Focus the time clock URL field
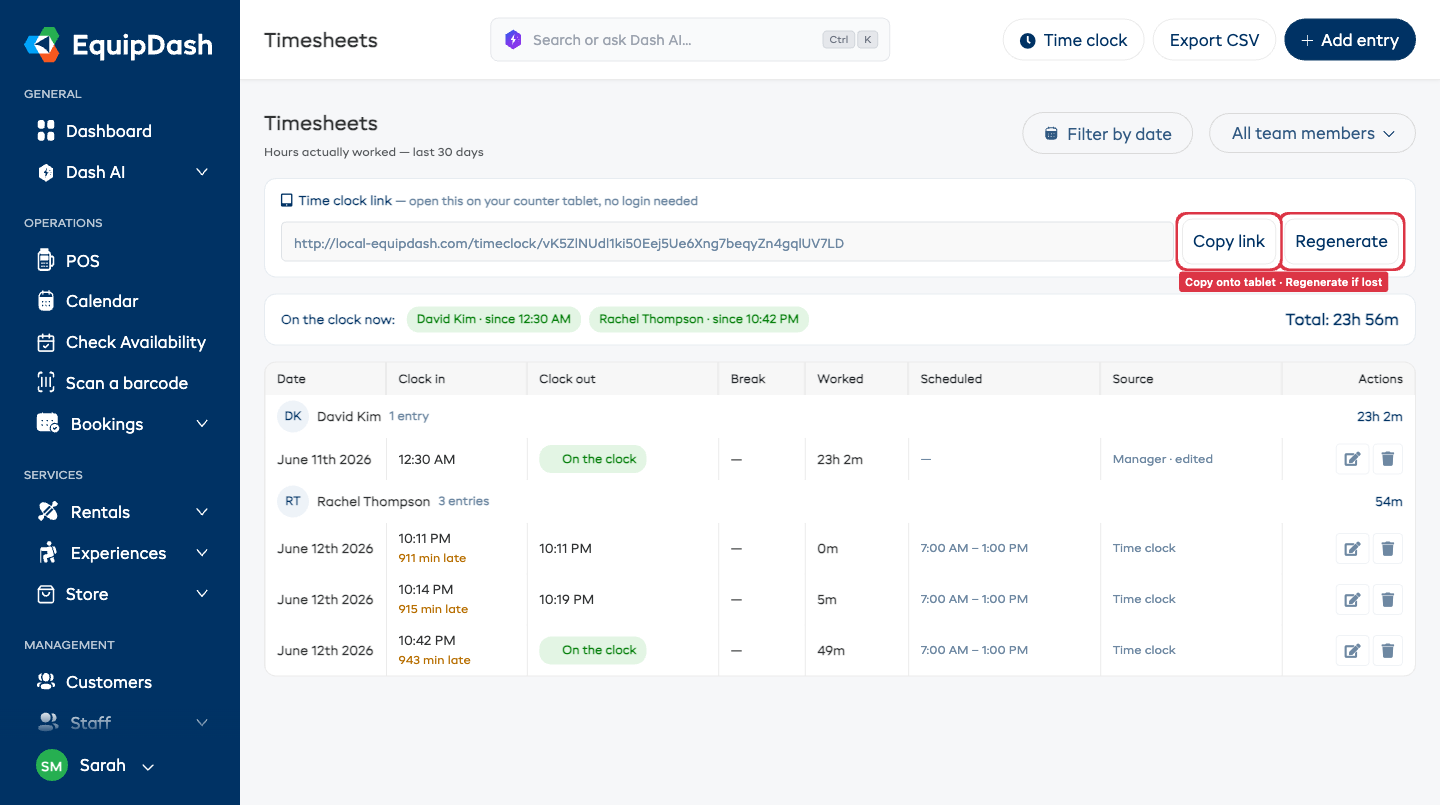Image resolution: width=1440 pixels, height=805 pixels. [x=726, y=242]
